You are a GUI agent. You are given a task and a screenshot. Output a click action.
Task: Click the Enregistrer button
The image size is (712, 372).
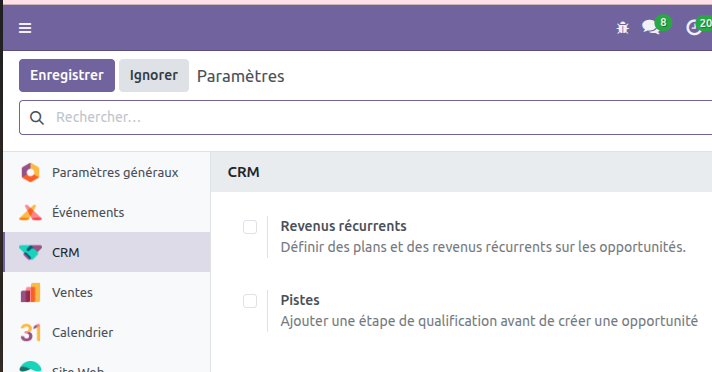(67, 75)
